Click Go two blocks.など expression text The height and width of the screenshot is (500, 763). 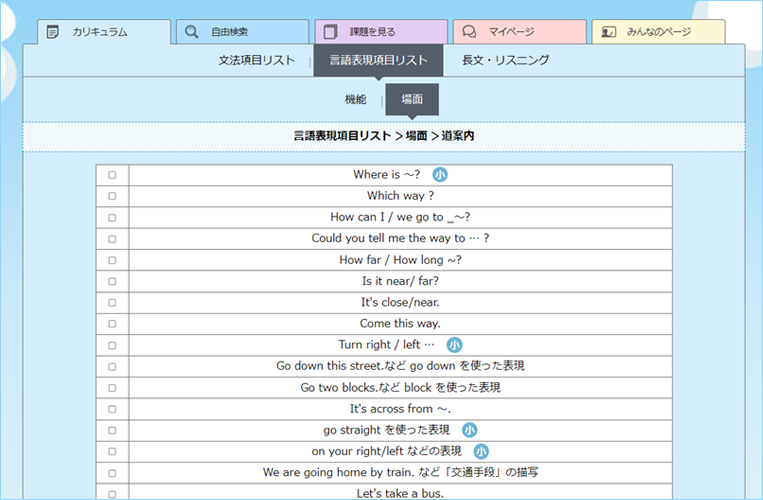400,388
